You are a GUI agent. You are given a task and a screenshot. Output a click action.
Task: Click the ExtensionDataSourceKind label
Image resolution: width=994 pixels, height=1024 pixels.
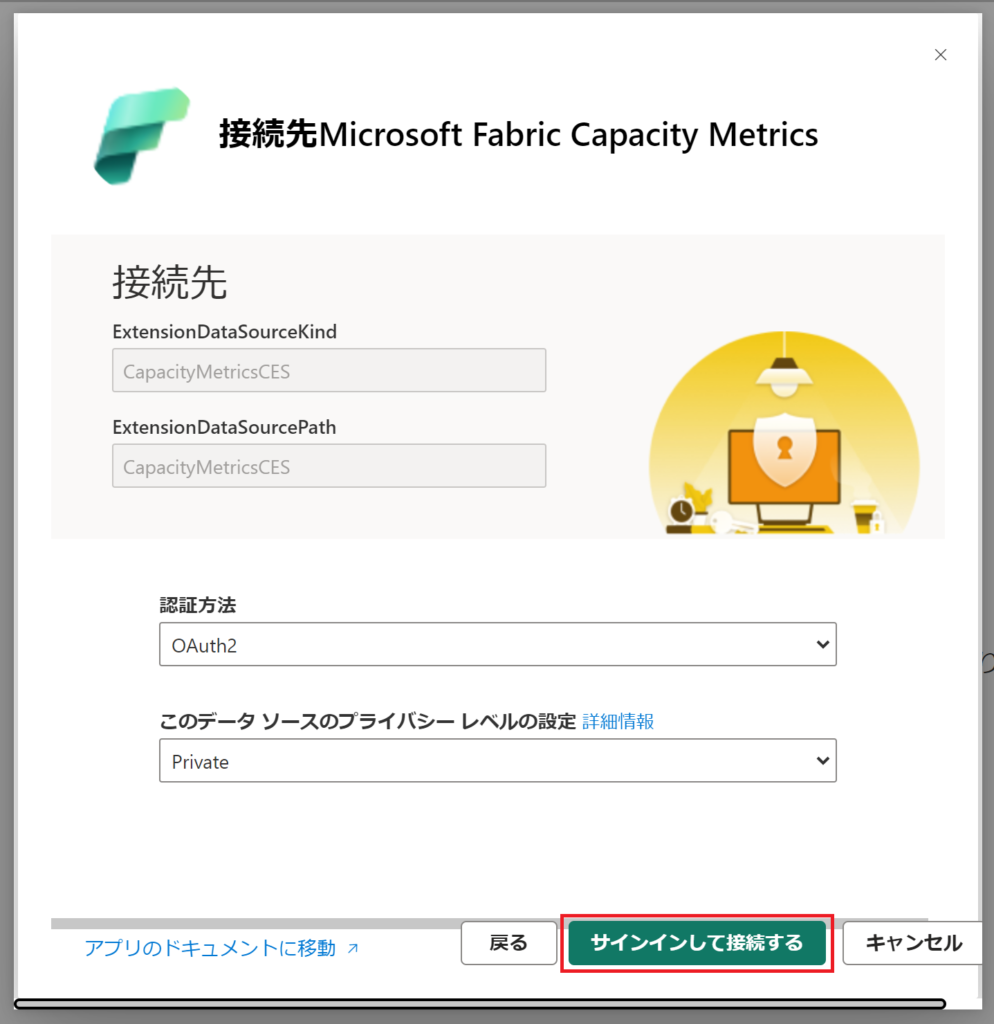(225, 332)
